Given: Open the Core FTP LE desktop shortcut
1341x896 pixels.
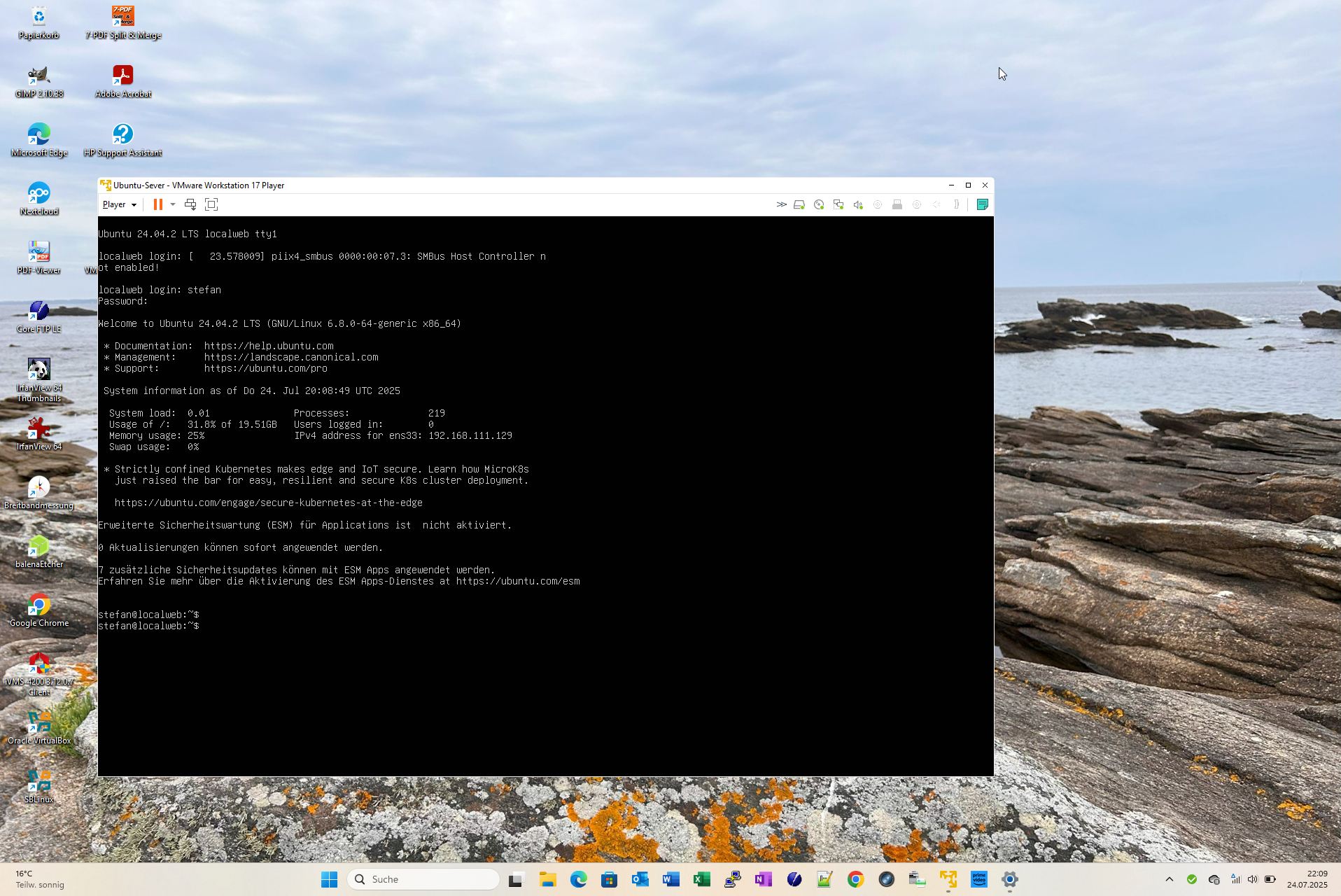Looking at the screenshot, I should click(x=39, y=314).
